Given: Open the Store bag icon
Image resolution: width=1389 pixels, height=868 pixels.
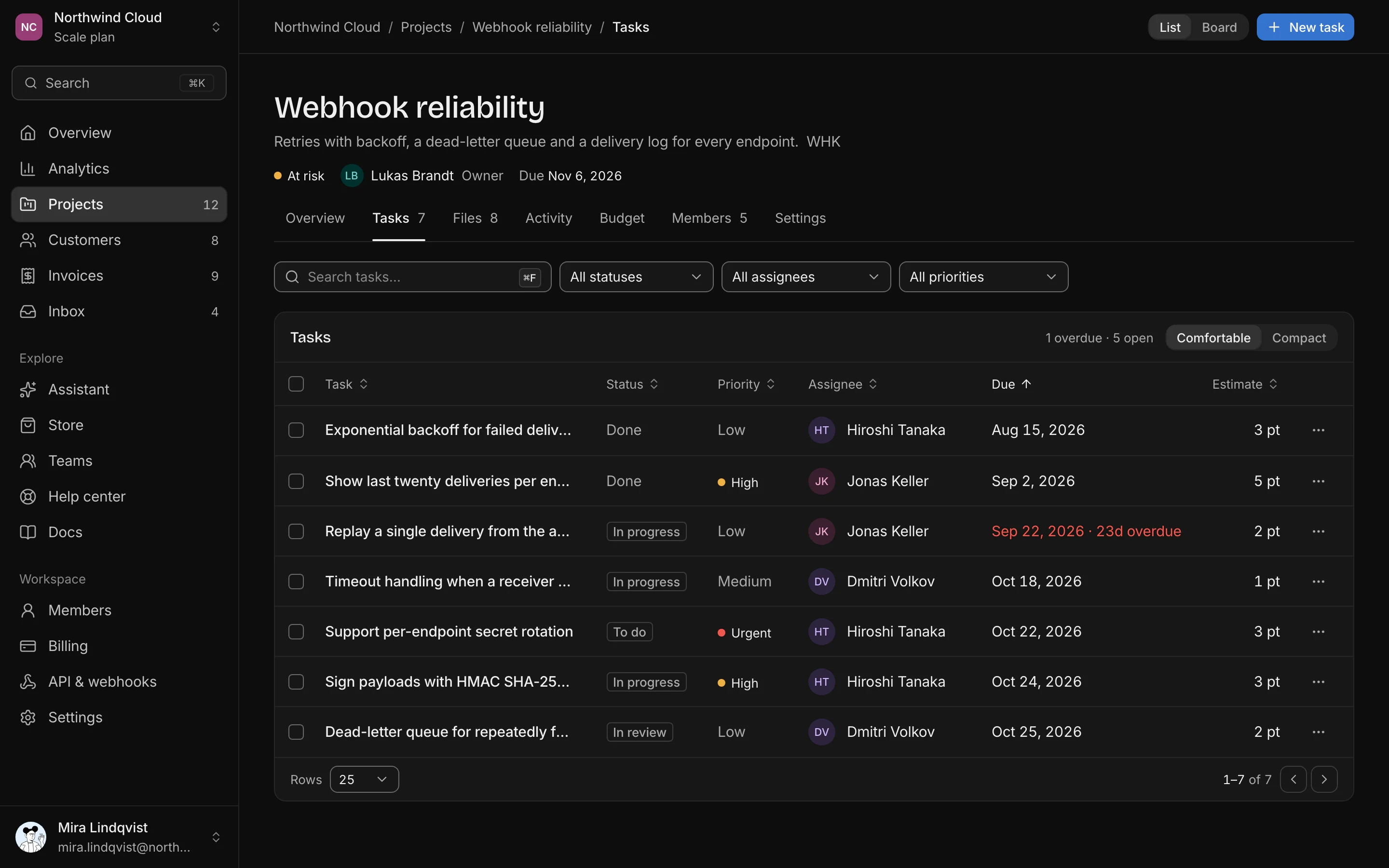Looking at the screenshot, I should pos(27,425).
